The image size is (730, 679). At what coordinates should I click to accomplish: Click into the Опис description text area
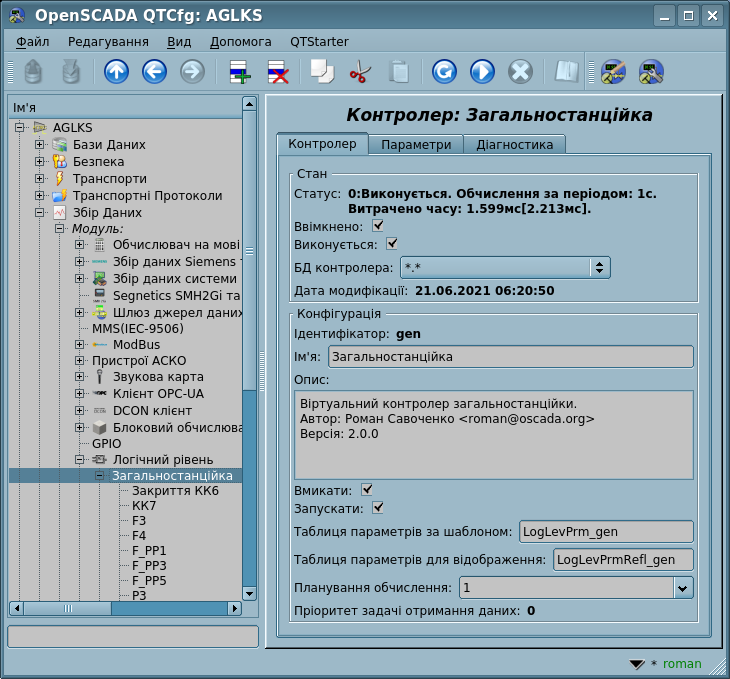[493, 435]
